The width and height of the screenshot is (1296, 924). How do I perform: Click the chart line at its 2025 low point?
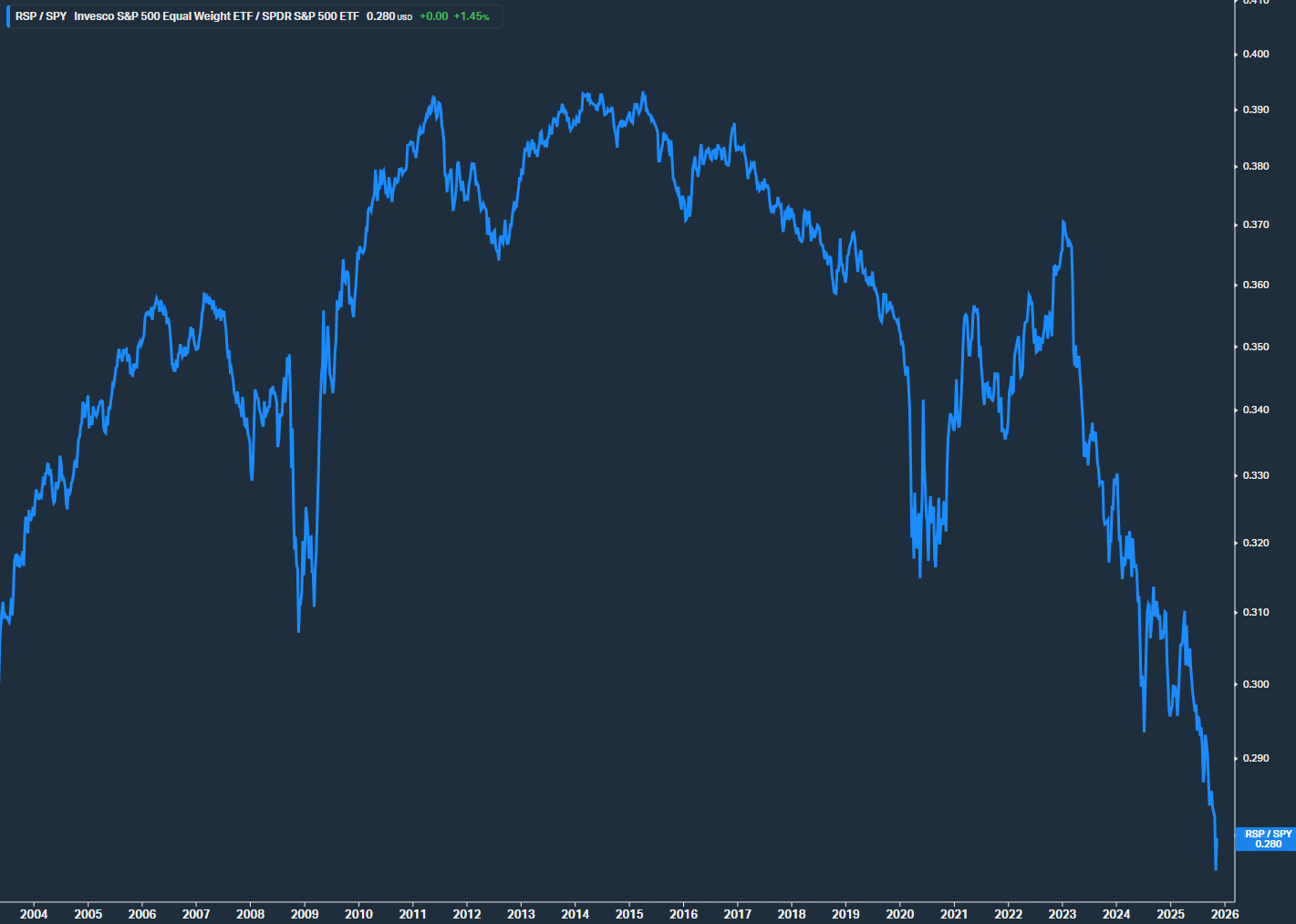(x=1217, y=867)
